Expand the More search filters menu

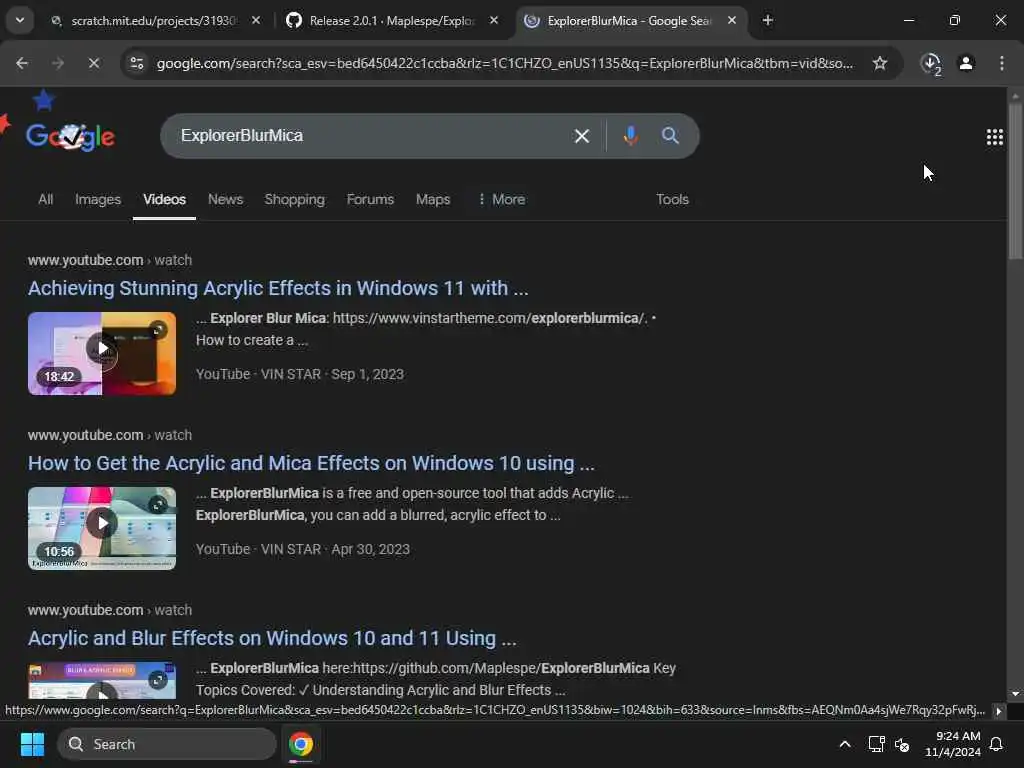pos(502,199)
